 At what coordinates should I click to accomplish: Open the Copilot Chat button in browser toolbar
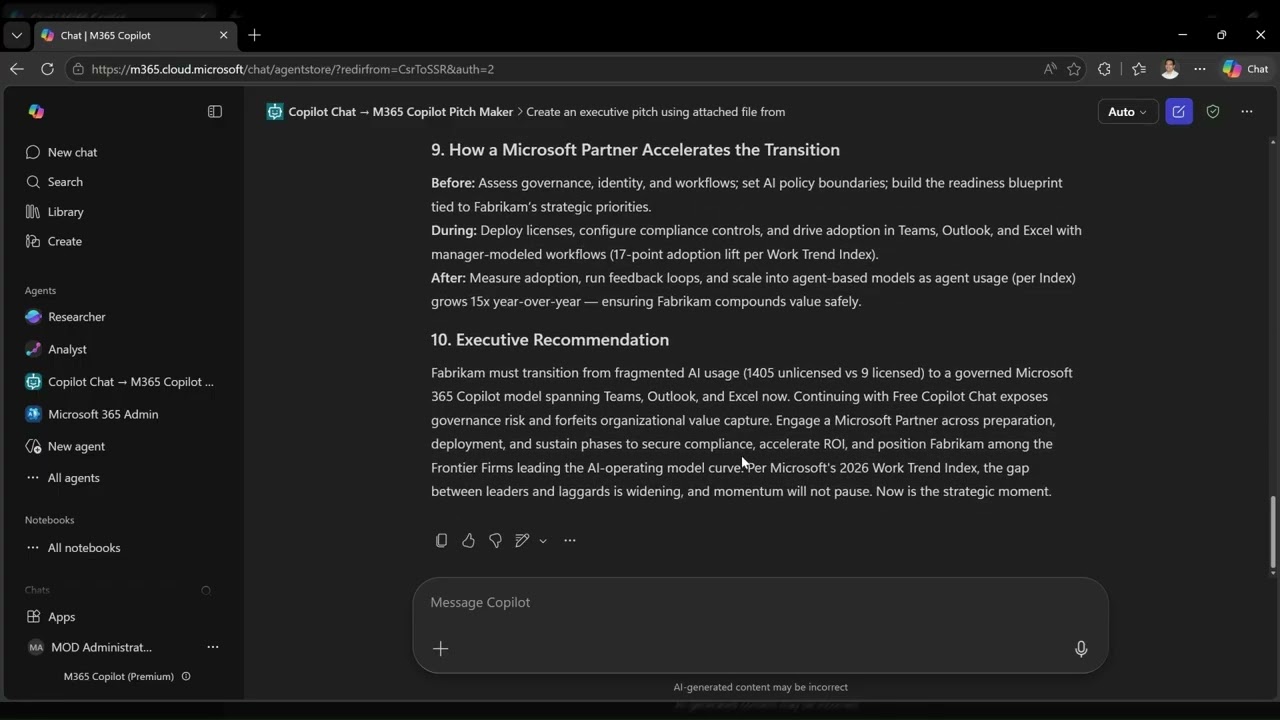click(x=1246, y=69)
